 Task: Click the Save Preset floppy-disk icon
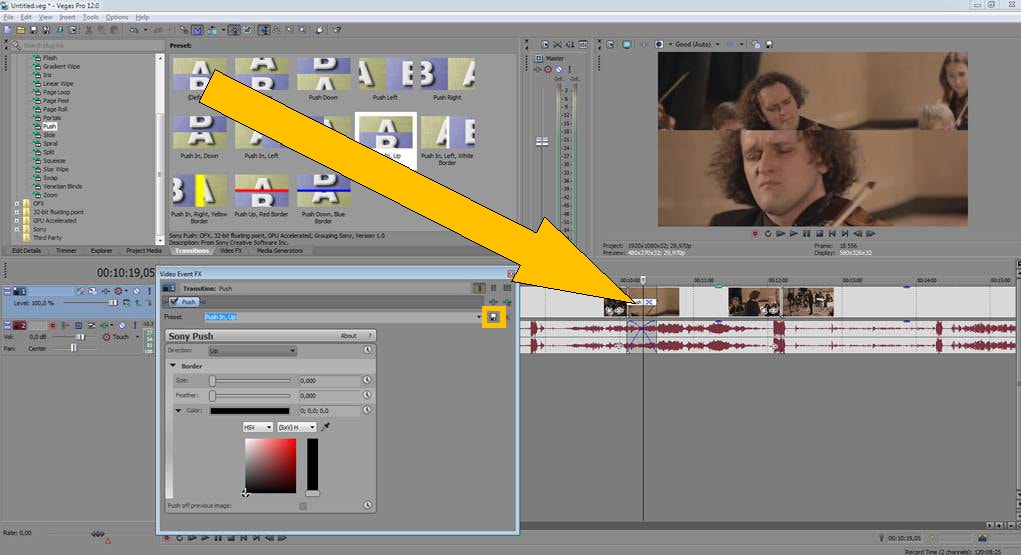[494, 317]
